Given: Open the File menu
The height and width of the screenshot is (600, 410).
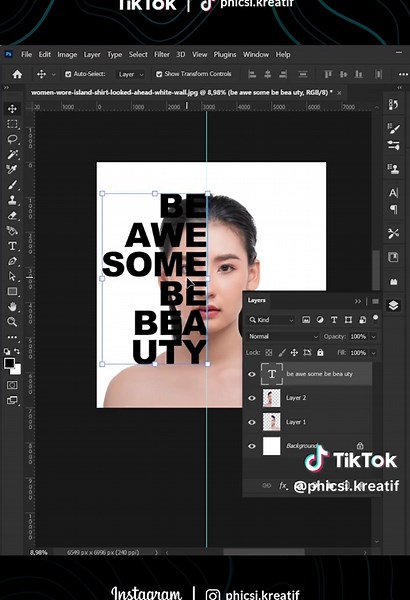Looking at the screenshot, I should tap(26, 54).
